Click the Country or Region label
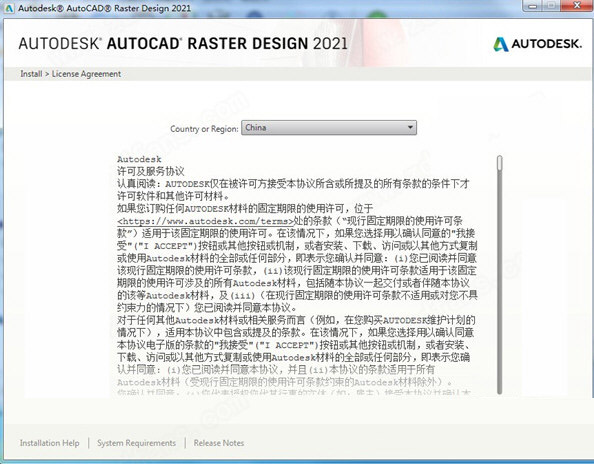The image size is (594, 464). coord(204,129)
